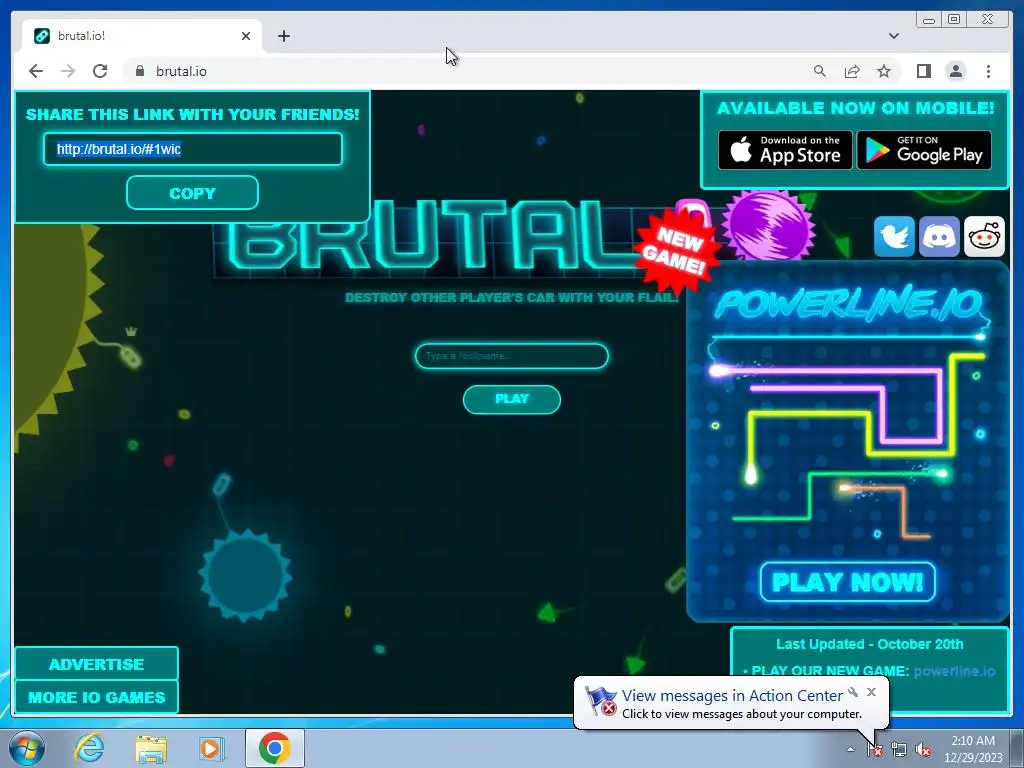
Task: Click the ADVERTISE button
Action: 97,664
